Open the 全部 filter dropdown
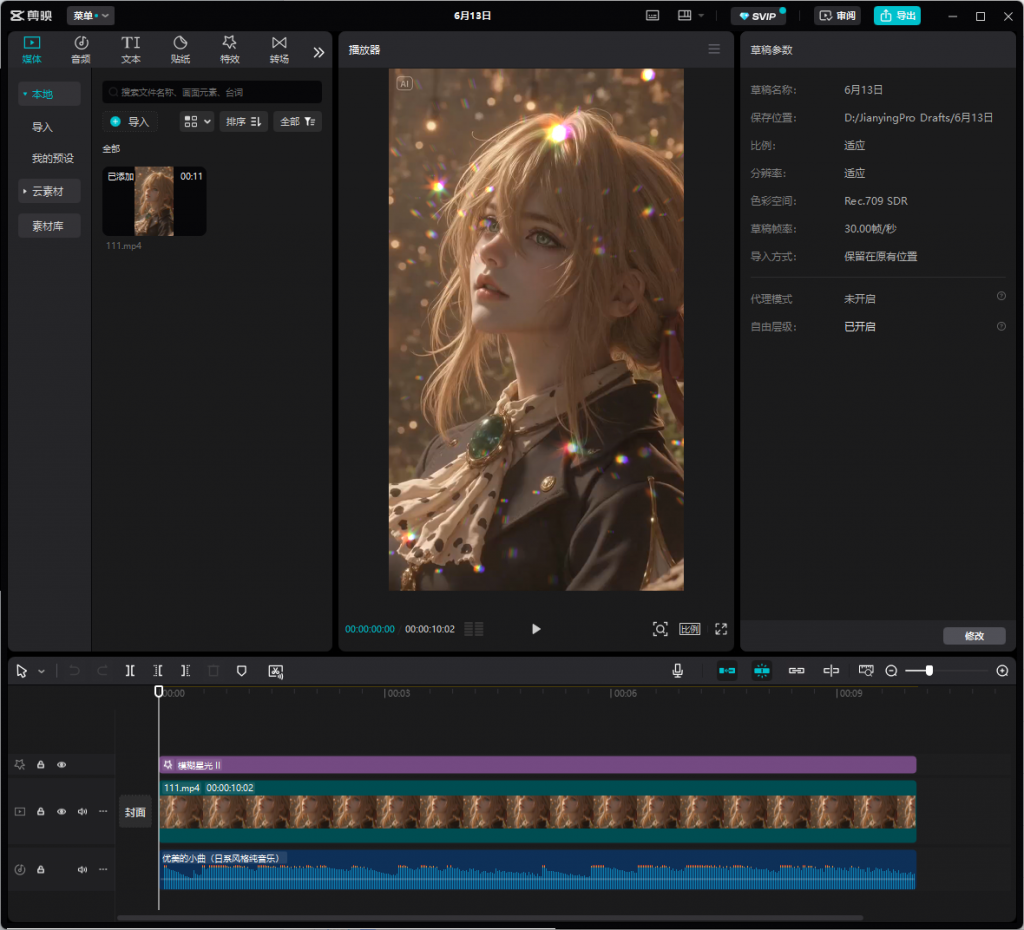The width and height of the screenshot is (1024, 930). (x=297, y=121)
